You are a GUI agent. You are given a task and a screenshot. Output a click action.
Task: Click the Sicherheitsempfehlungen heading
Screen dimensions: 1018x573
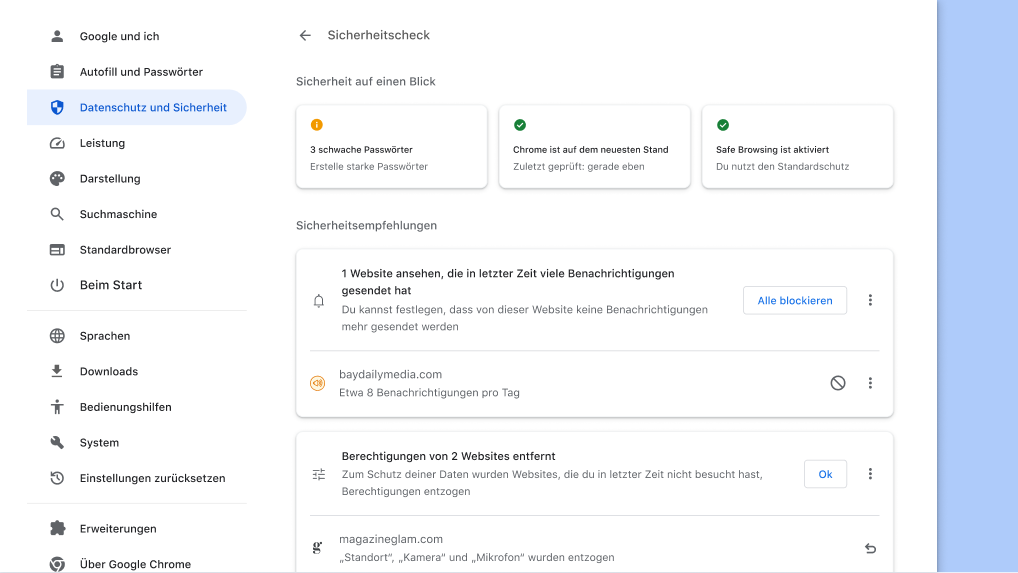(x=366, y=225)
